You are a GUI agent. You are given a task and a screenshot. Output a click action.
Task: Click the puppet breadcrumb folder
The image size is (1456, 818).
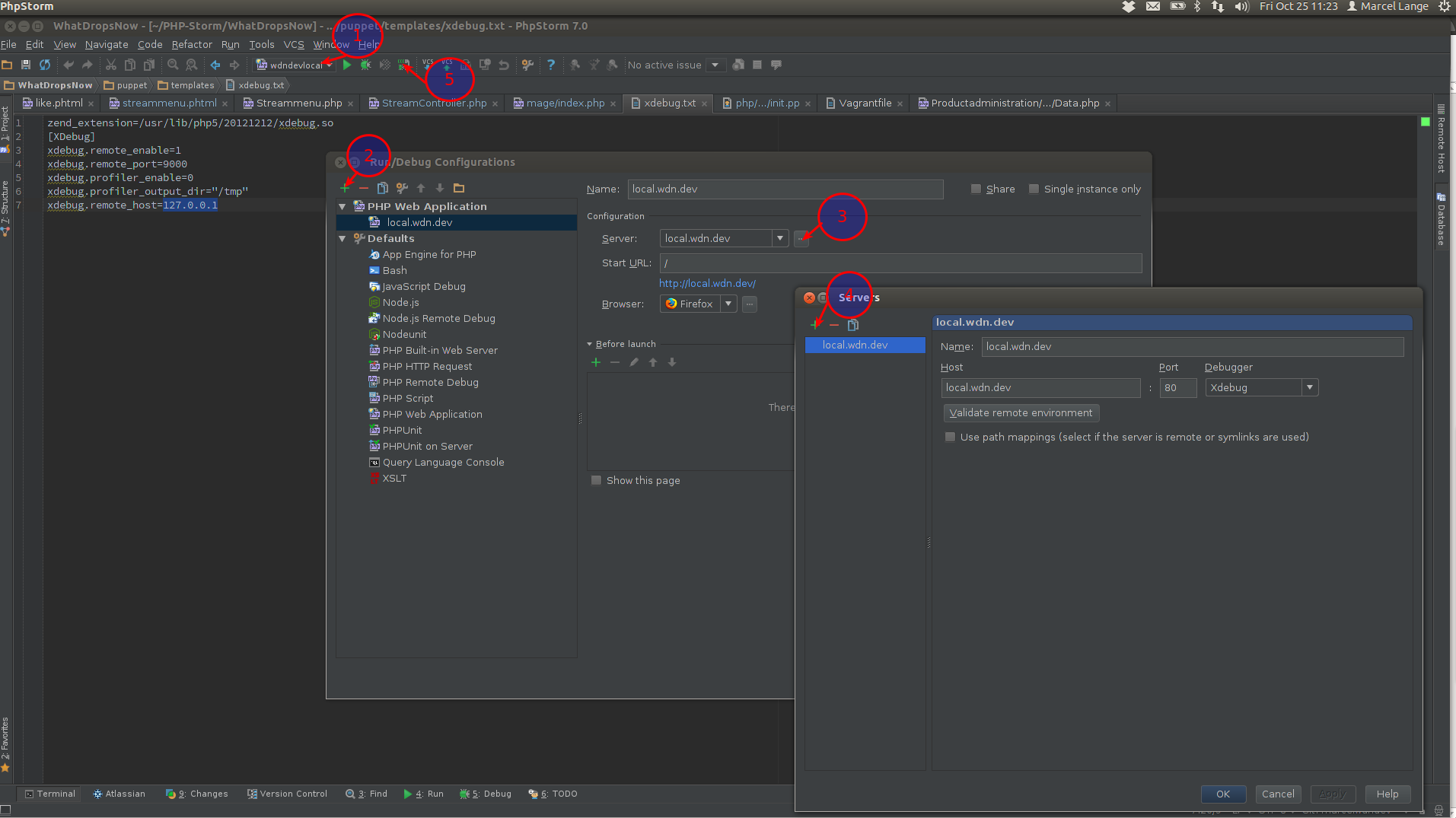[x=126, y=85]
